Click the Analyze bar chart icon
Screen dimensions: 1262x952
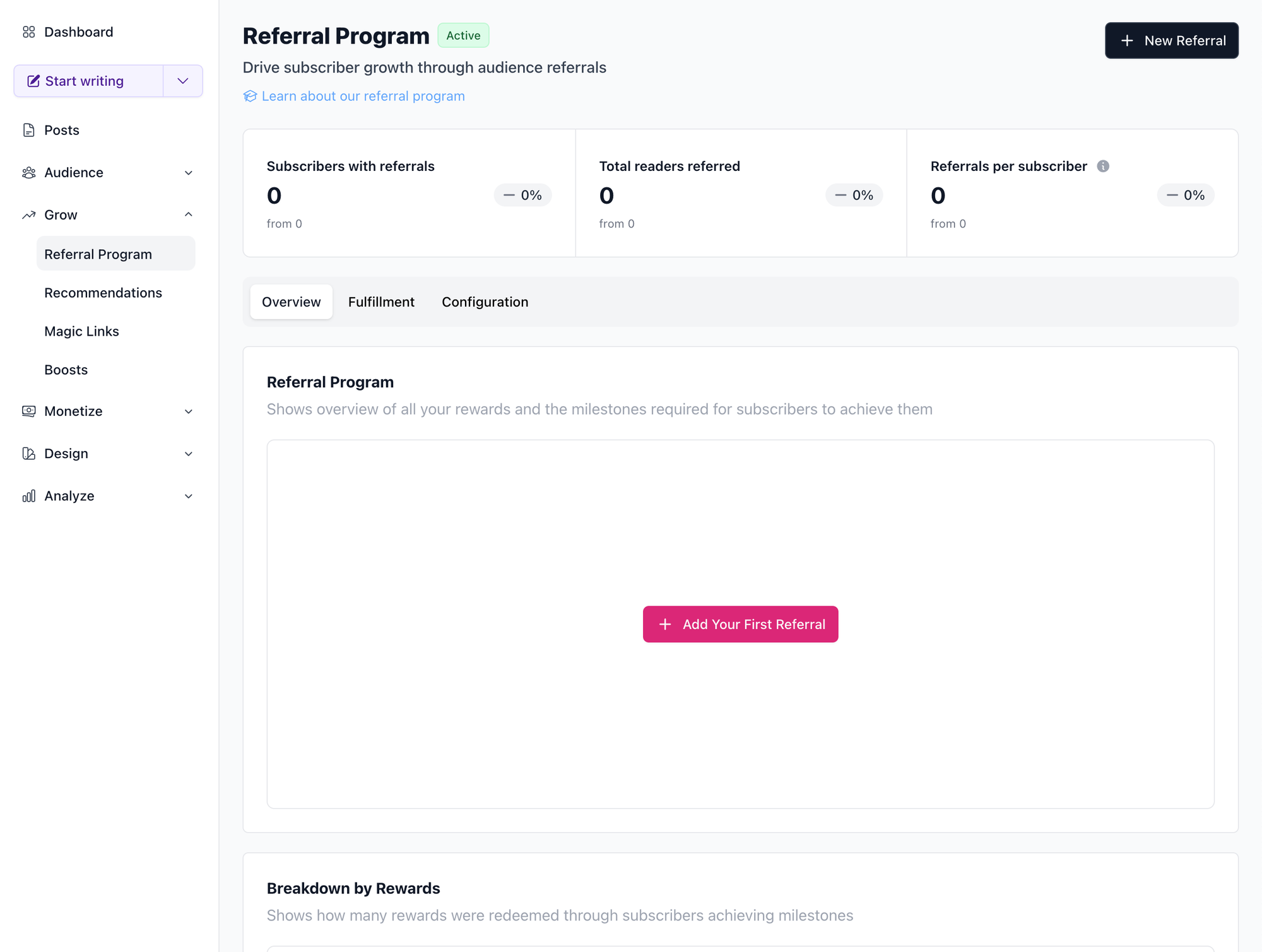[29, 496]
